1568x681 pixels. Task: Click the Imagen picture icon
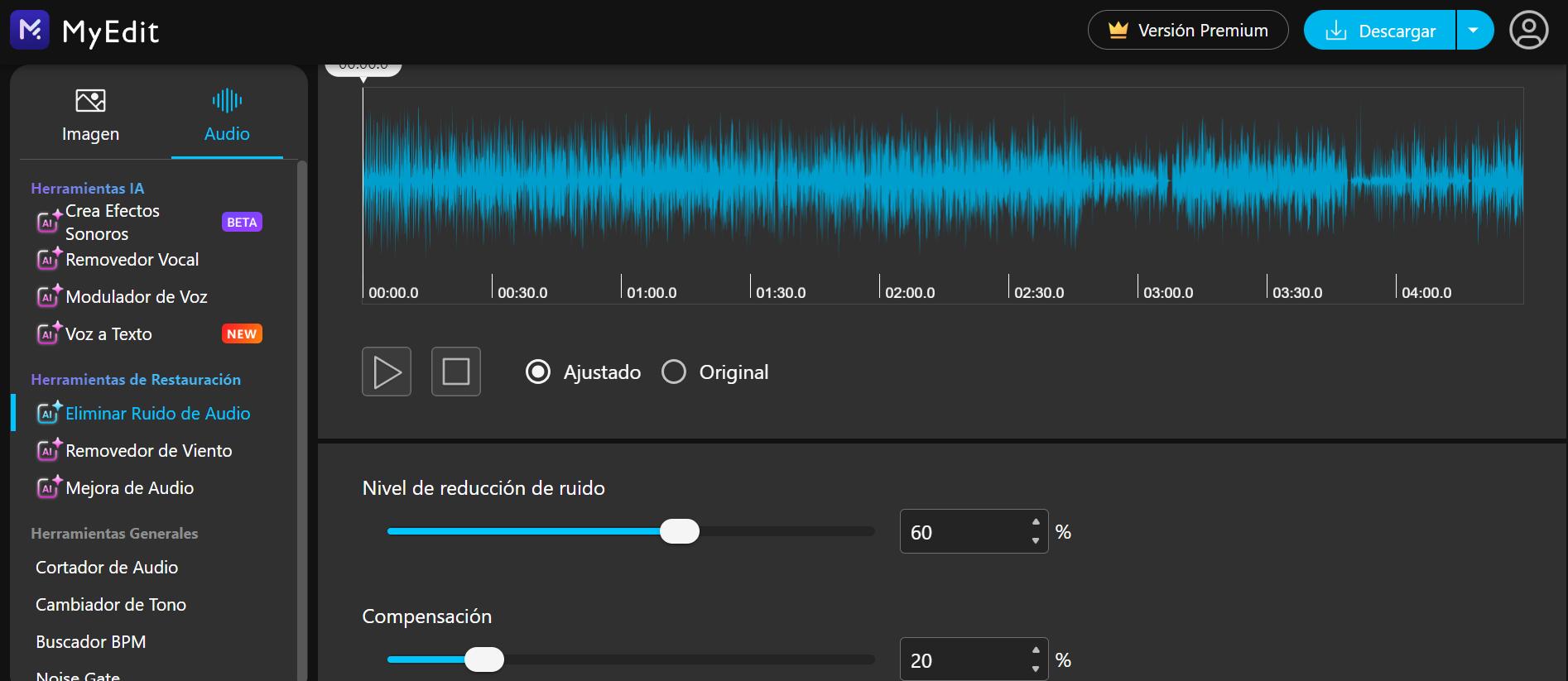[90, 101]
